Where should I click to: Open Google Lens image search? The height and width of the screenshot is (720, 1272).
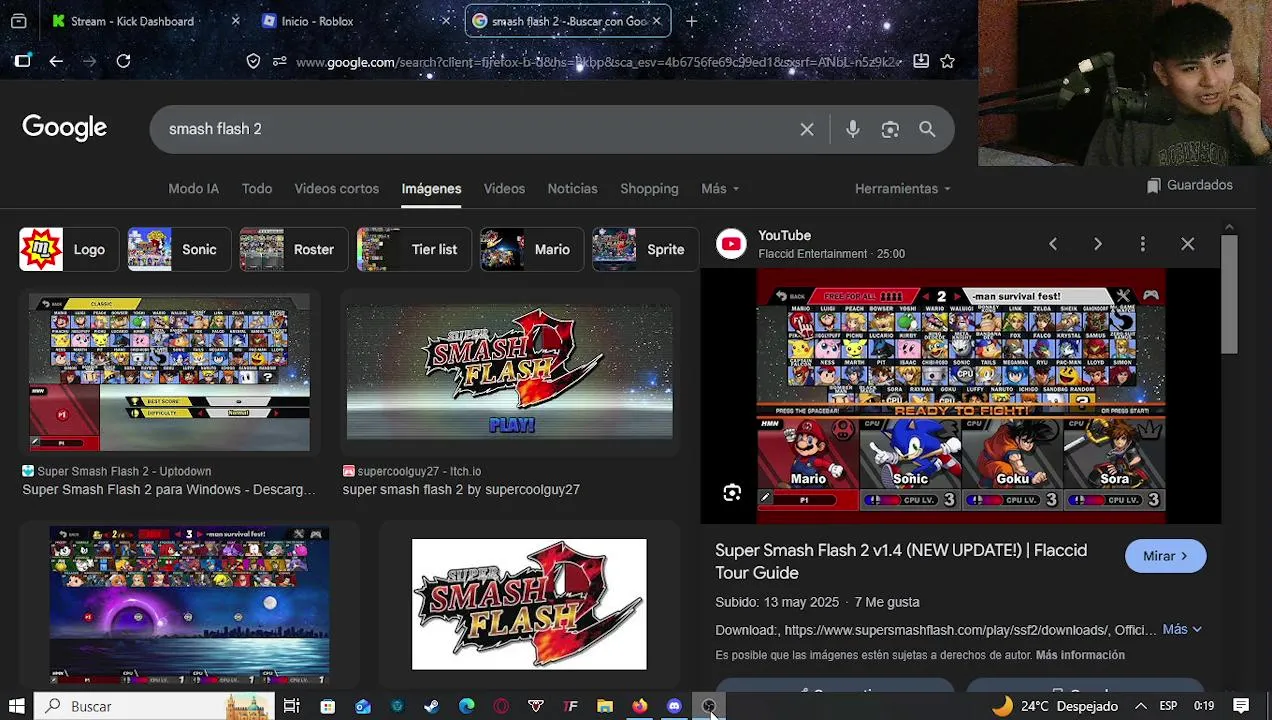pos(890,129)
